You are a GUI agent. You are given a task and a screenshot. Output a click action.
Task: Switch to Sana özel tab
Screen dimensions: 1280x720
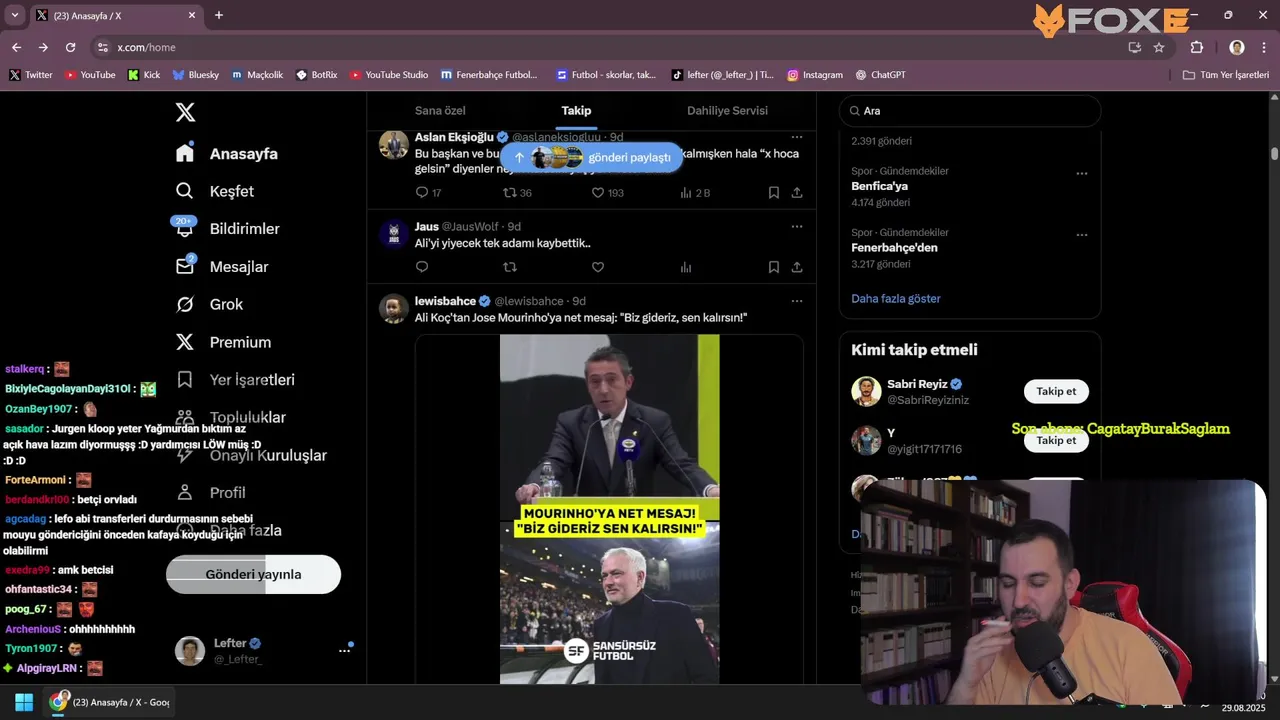click(440, 111)
